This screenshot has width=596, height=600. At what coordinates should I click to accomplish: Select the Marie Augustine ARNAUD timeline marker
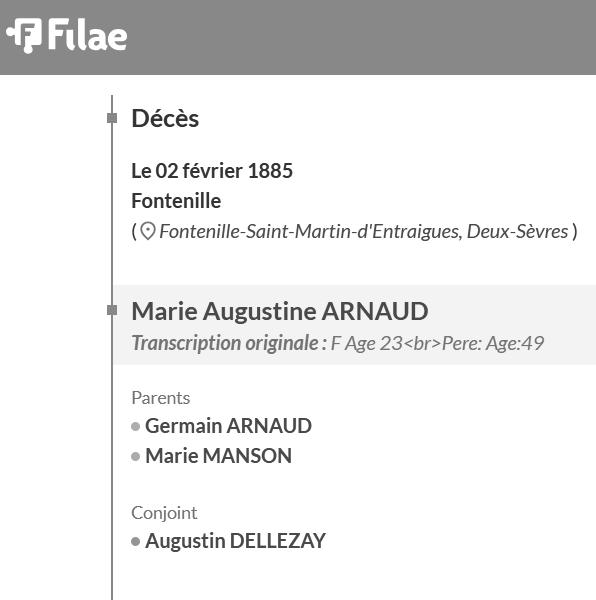112,310
